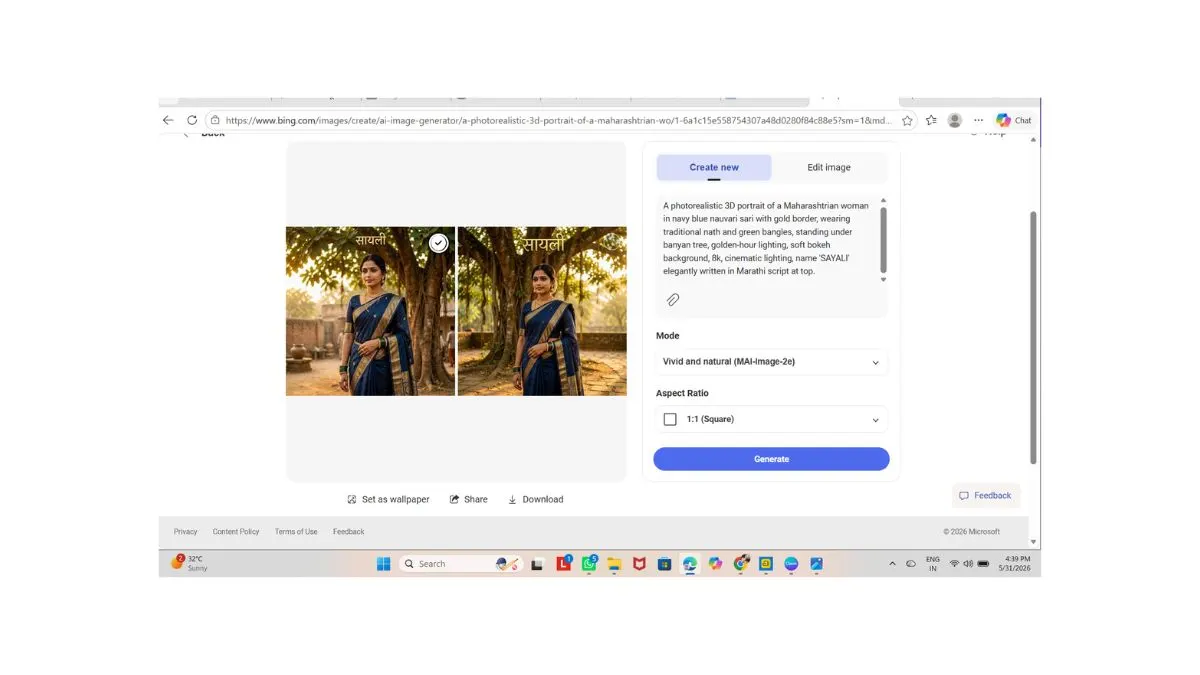Viewport: 1200px width, 675px height.
Task: Open the browser Settings and more menu (three dots)
Action: 979,120
